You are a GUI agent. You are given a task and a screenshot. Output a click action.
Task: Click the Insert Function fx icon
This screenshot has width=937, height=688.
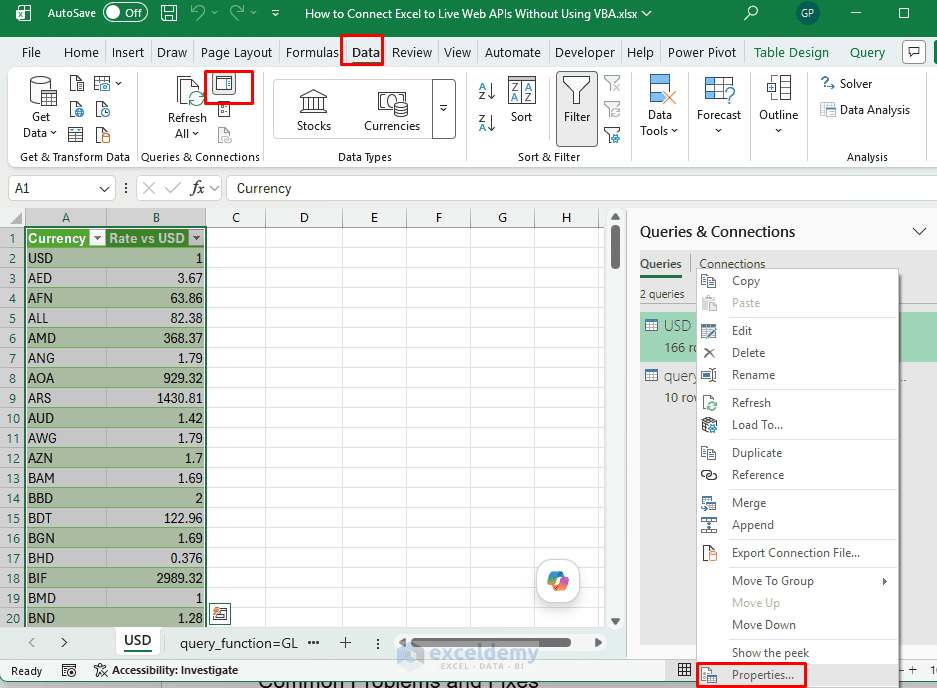click(x=197, y=188)
